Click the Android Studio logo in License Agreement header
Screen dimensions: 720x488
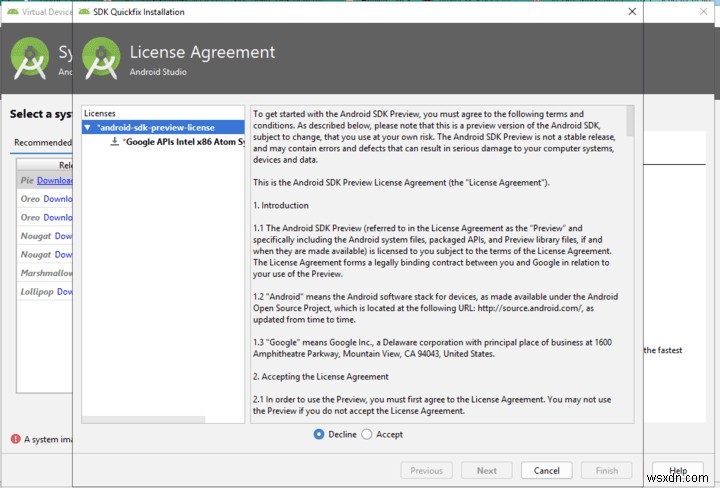coord(101,58)
